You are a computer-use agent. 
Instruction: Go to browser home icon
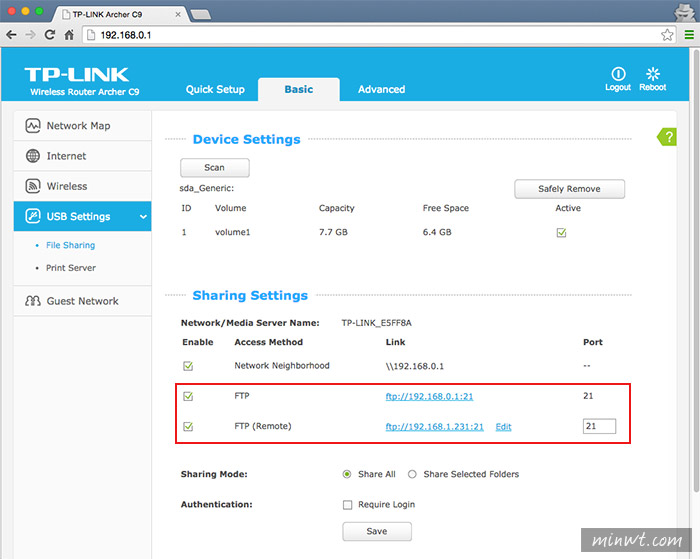coord(69,34)
